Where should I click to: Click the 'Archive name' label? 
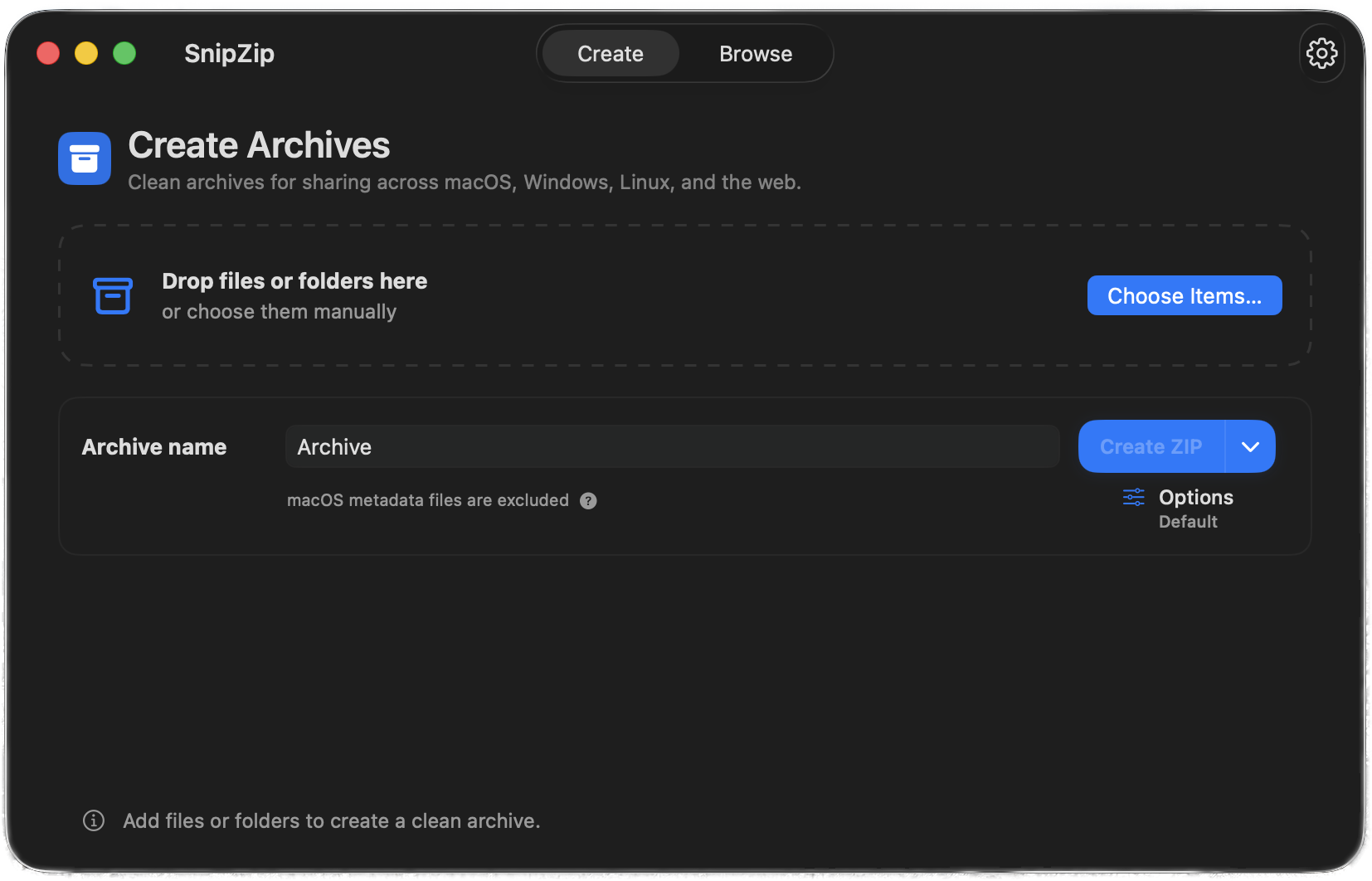coord(154,447)
